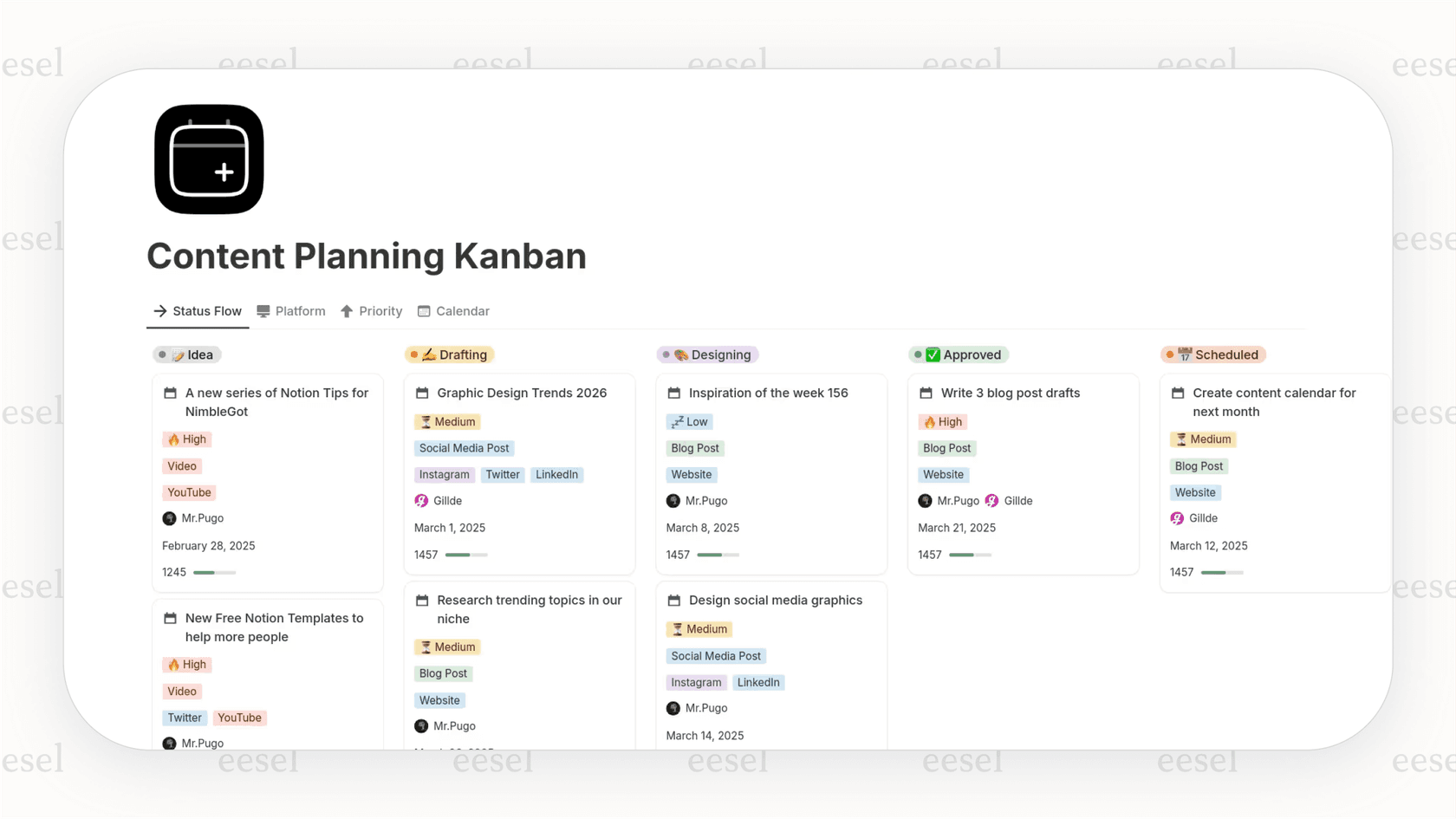The height and width of the screenshot is (819, 1456).
Task: Toggle the status dot beside the Scheduled column
Action: pos(1170,354)
